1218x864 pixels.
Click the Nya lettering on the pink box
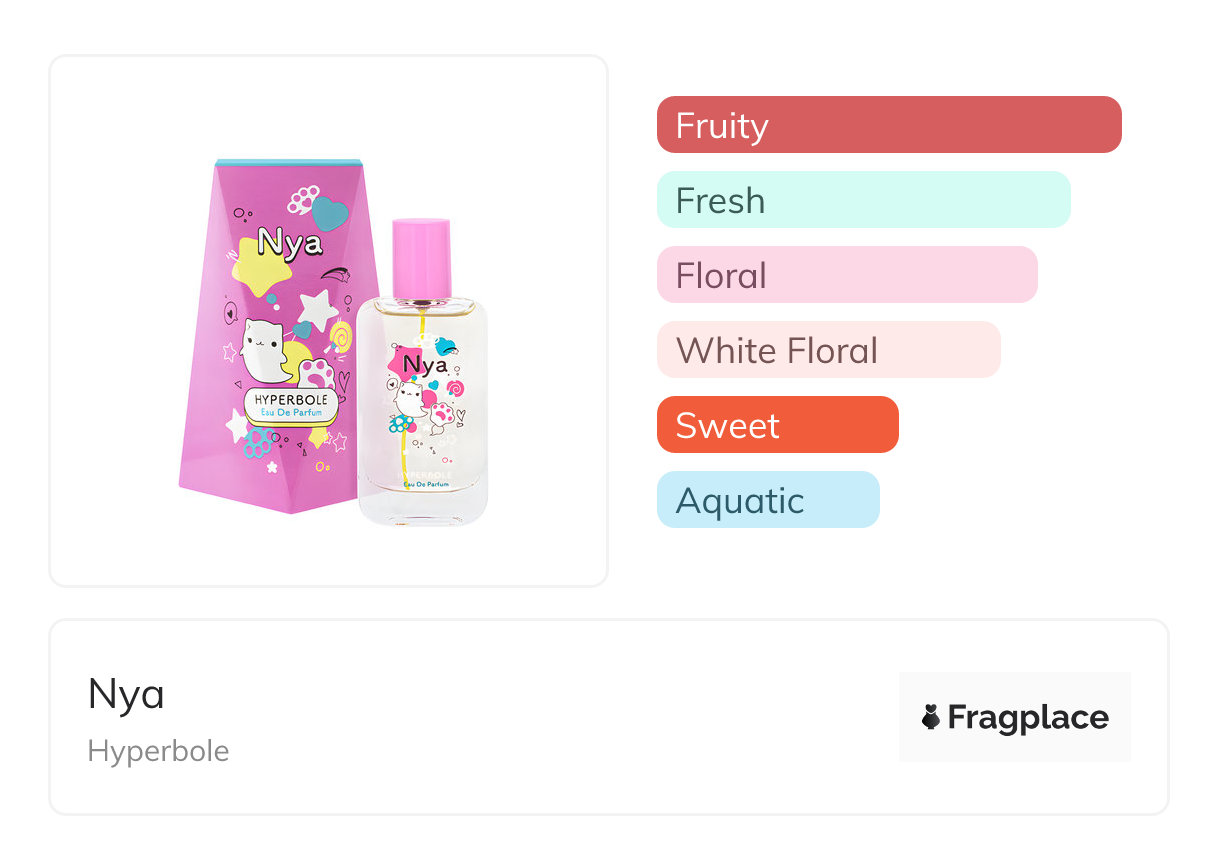pos(289,243)
